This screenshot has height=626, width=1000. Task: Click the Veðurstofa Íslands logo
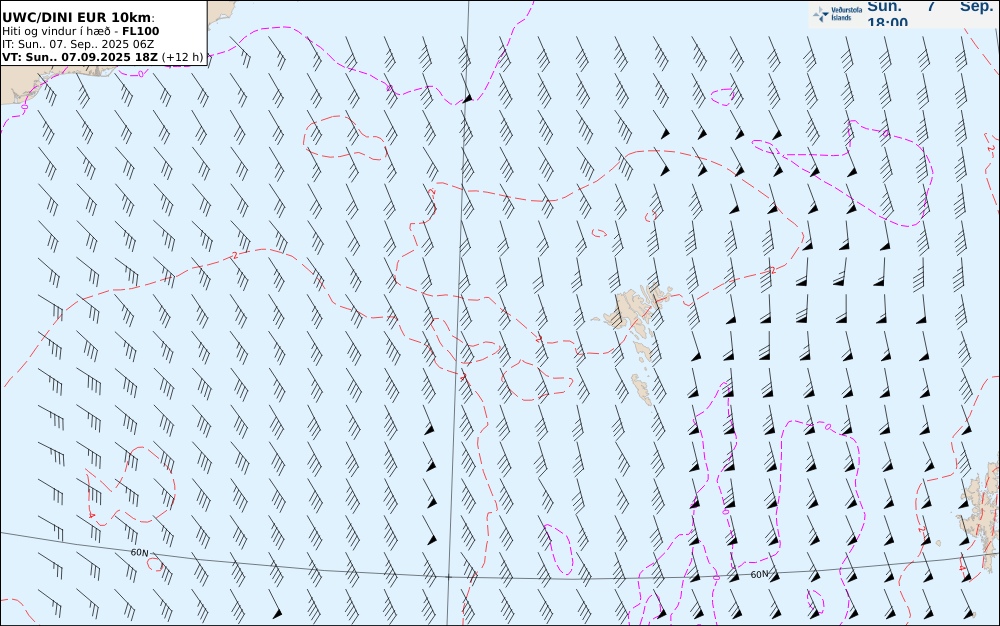[837, 13]
